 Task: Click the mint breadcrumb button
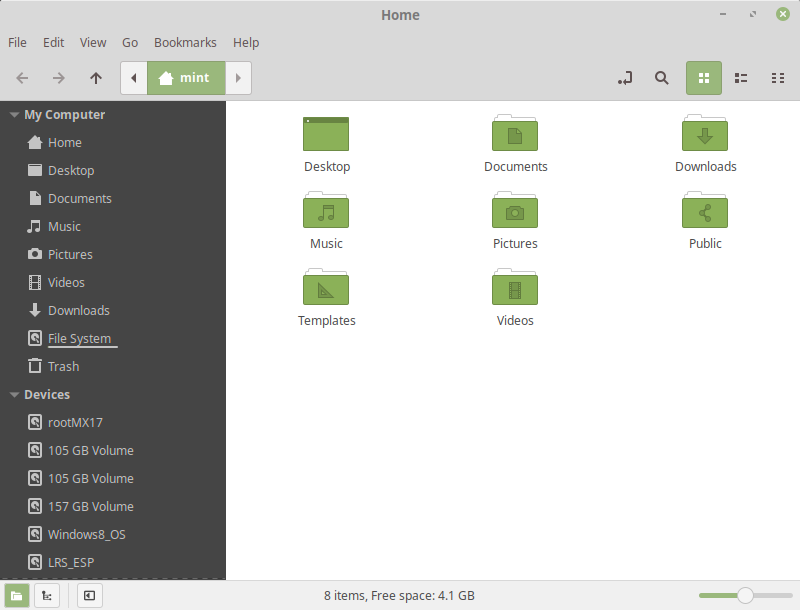tap(186, 78)
